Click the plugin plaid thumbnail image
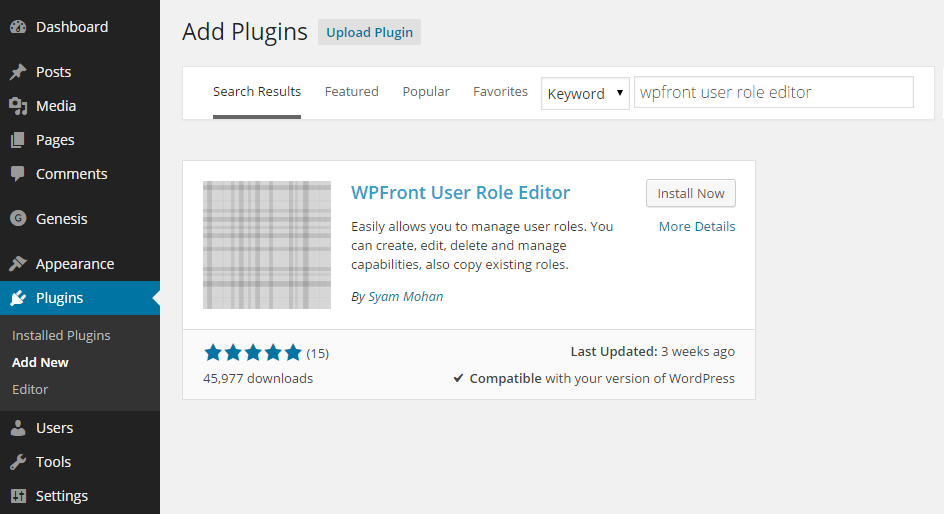Viewport: 944px width, 514px height. click(267, 245)
